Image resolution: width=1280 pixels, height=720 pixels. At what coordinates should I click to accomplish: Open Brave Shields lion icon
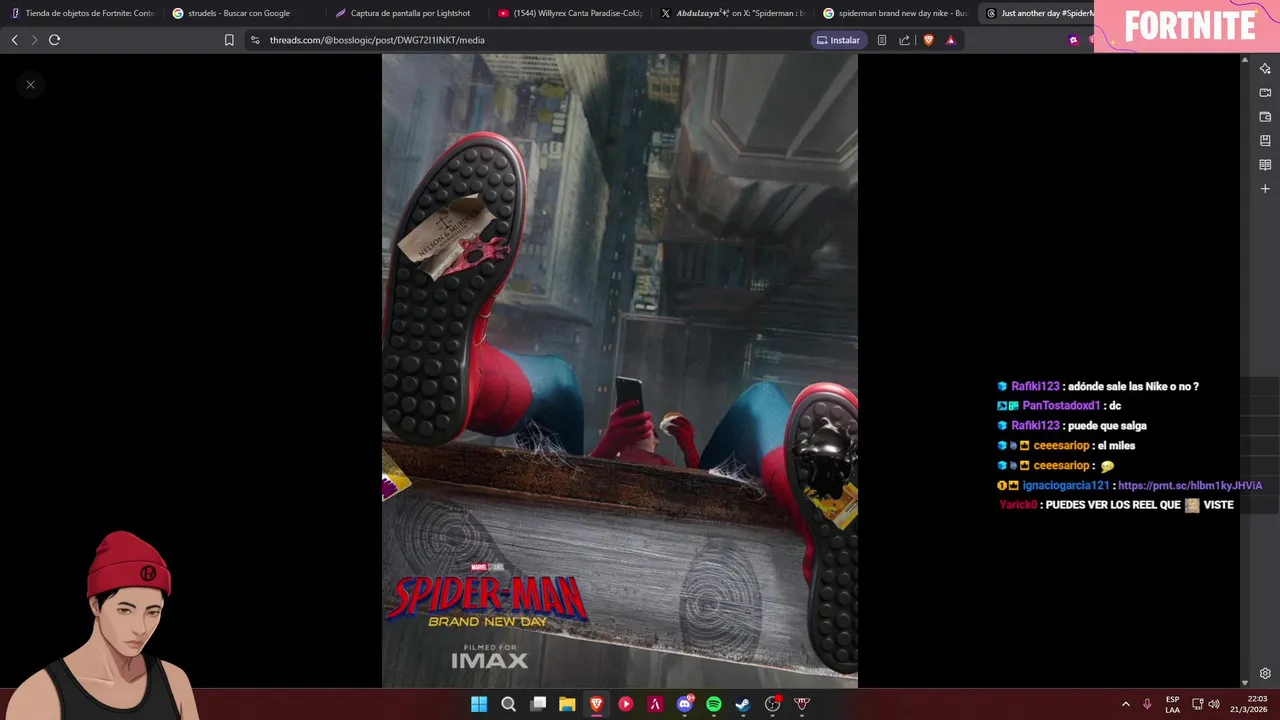click(x=928, y=40)
